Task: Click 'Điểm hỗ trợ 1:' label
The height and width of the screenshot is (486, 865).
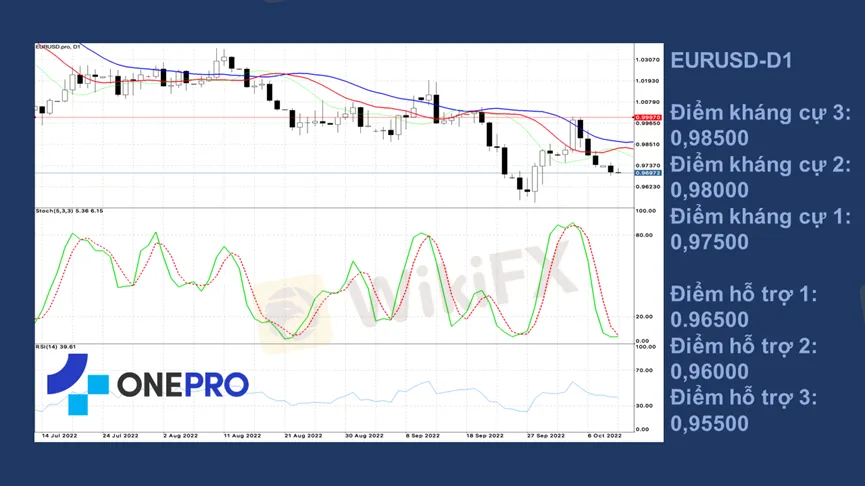Action: [743, 294]
